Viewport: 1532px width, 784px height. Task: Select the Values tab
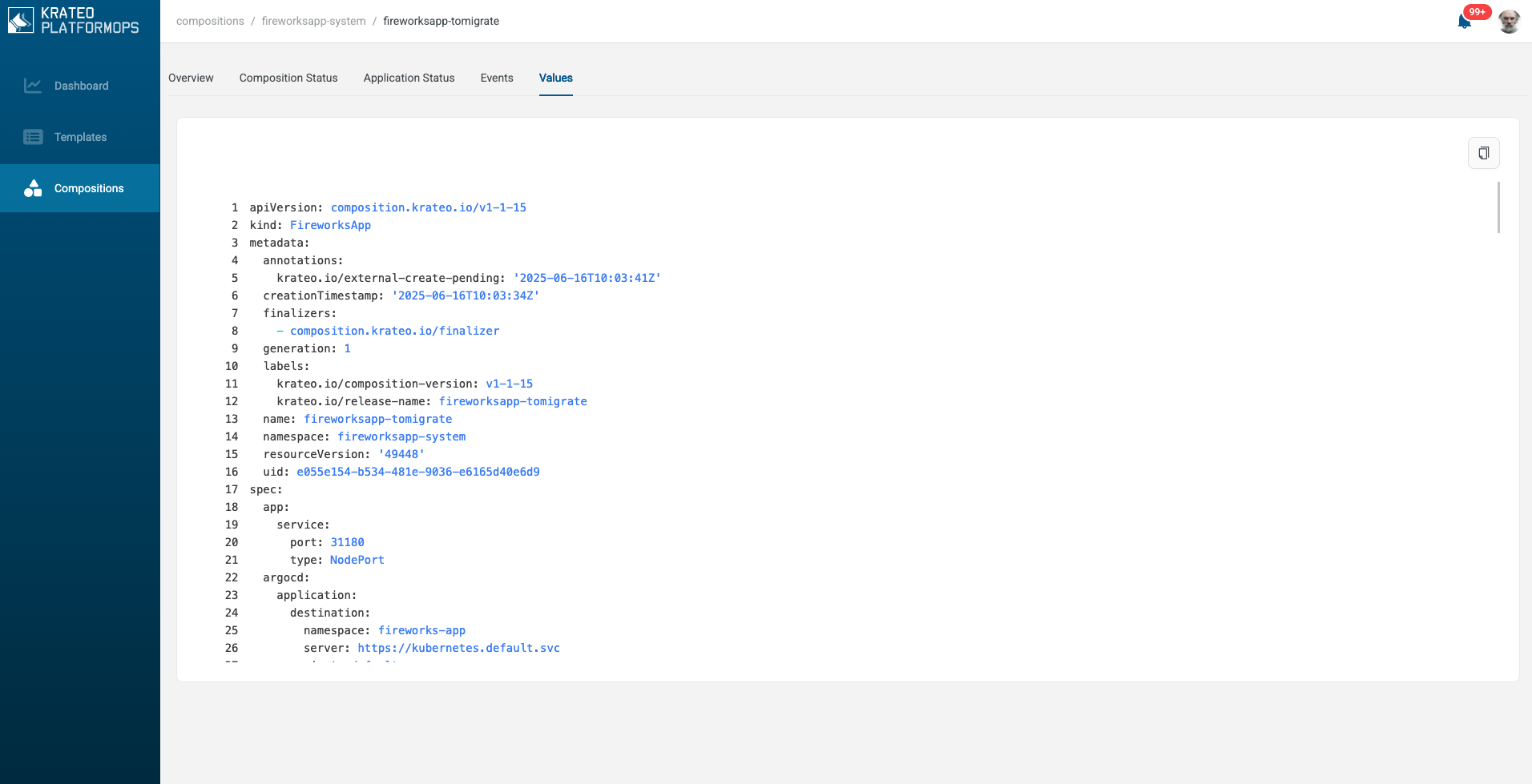[x=555, y=78]
